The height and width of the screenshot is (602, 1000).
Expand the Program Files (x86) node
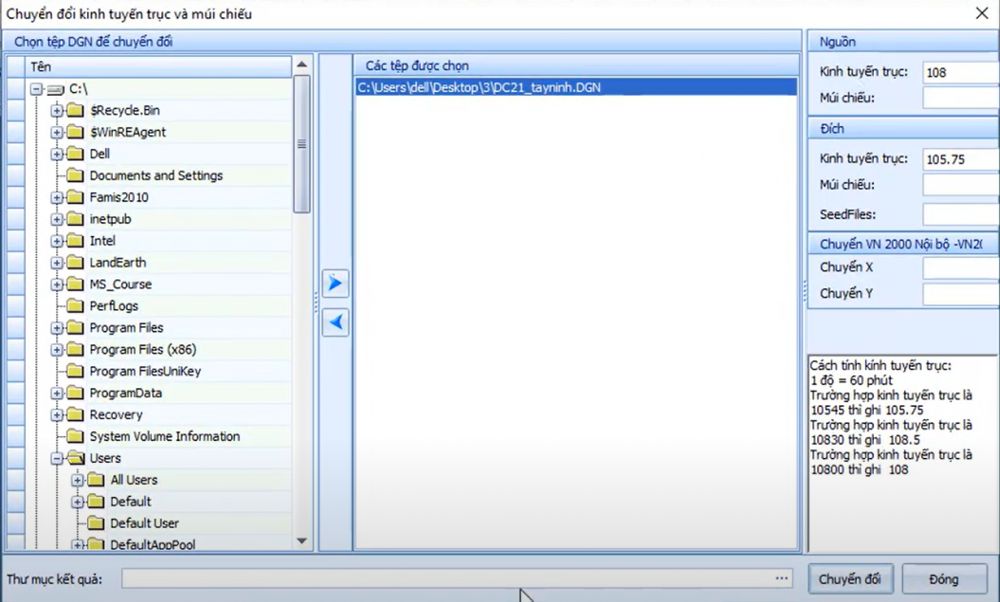pyautogui.click(x=57, y=350)
